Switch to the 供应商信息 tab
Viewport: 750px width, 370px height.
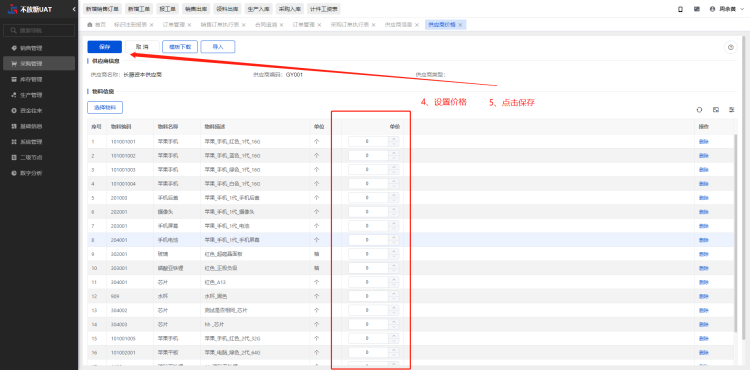[x=398, y=24]
